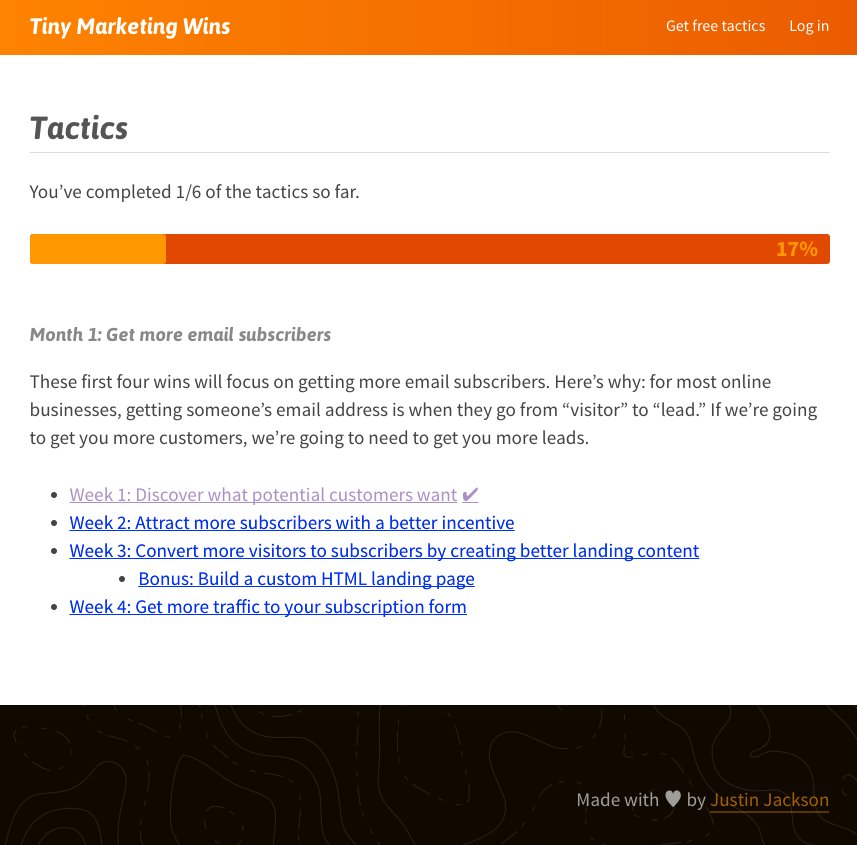The height and width of the screenshot is (845, 857).
Task: Open the Tiny Marketing Wins home logo
Action: point(130,27)
